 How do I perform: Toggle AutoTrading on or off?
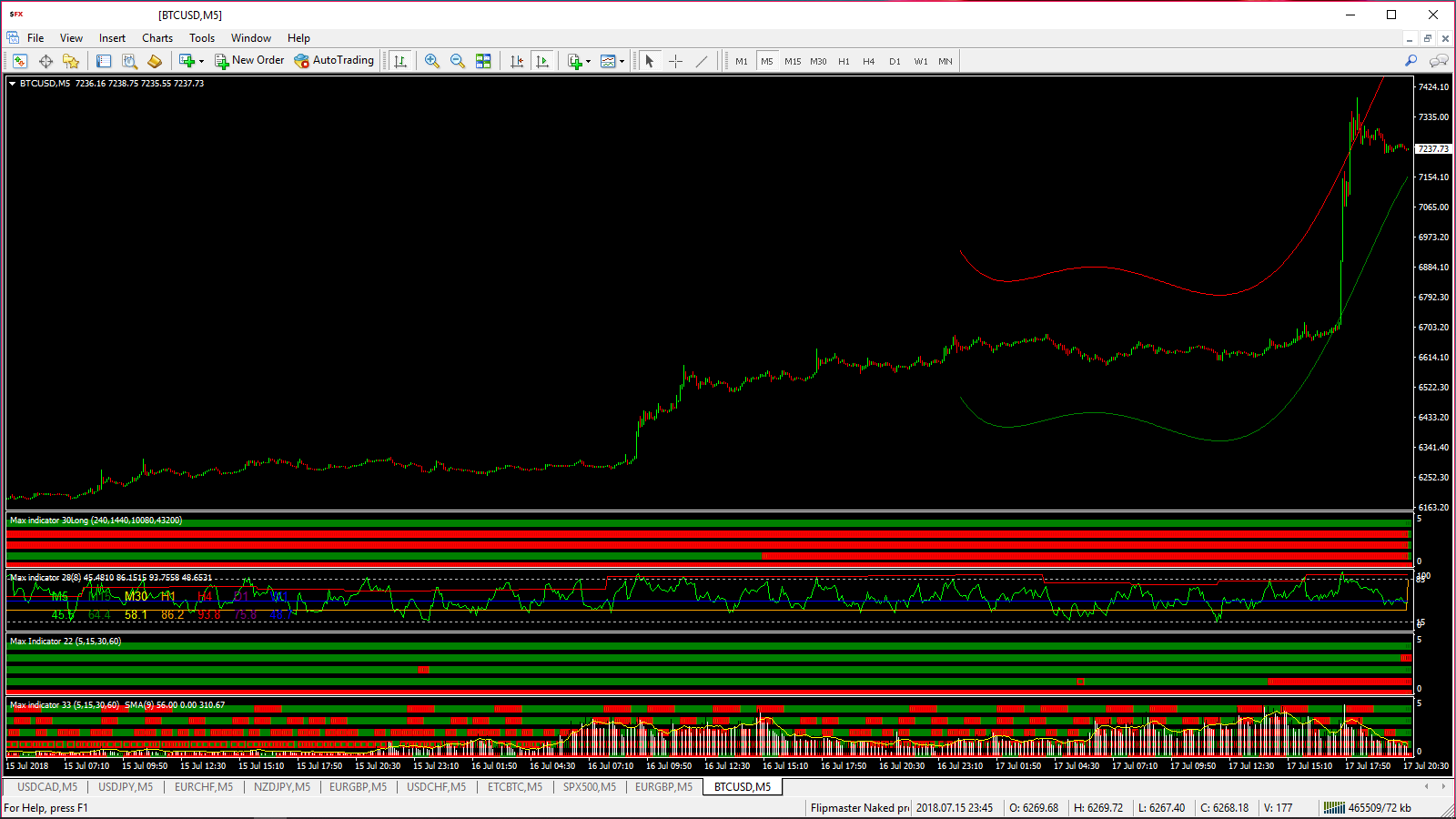334,61
